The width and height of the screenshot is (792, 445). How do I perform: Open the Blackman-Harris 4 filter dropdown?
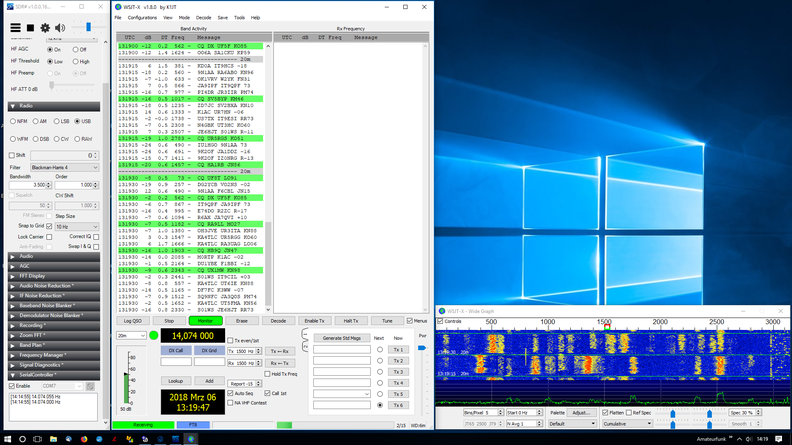click(63, 168)
